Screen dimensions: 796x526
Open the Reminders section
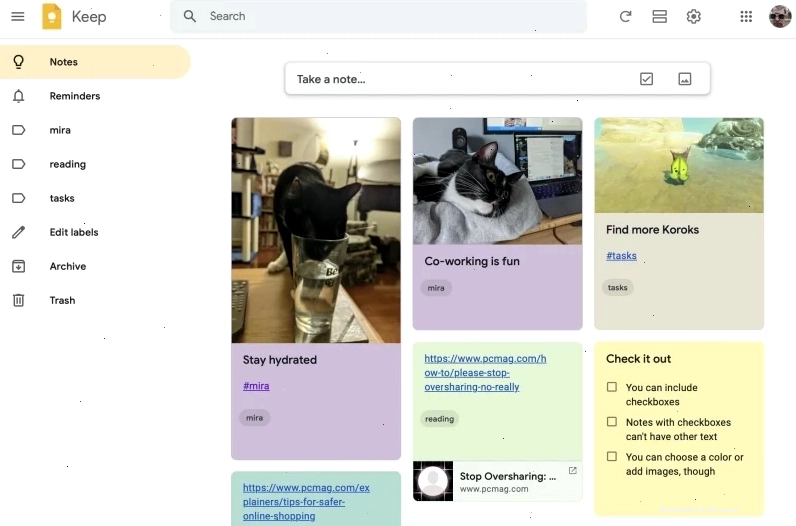click(95, 96)
